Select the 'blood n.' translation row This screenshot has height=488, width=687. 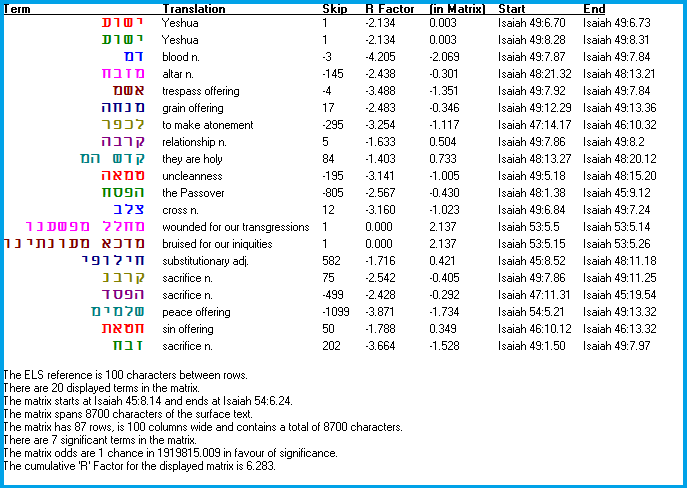(182, 56)
